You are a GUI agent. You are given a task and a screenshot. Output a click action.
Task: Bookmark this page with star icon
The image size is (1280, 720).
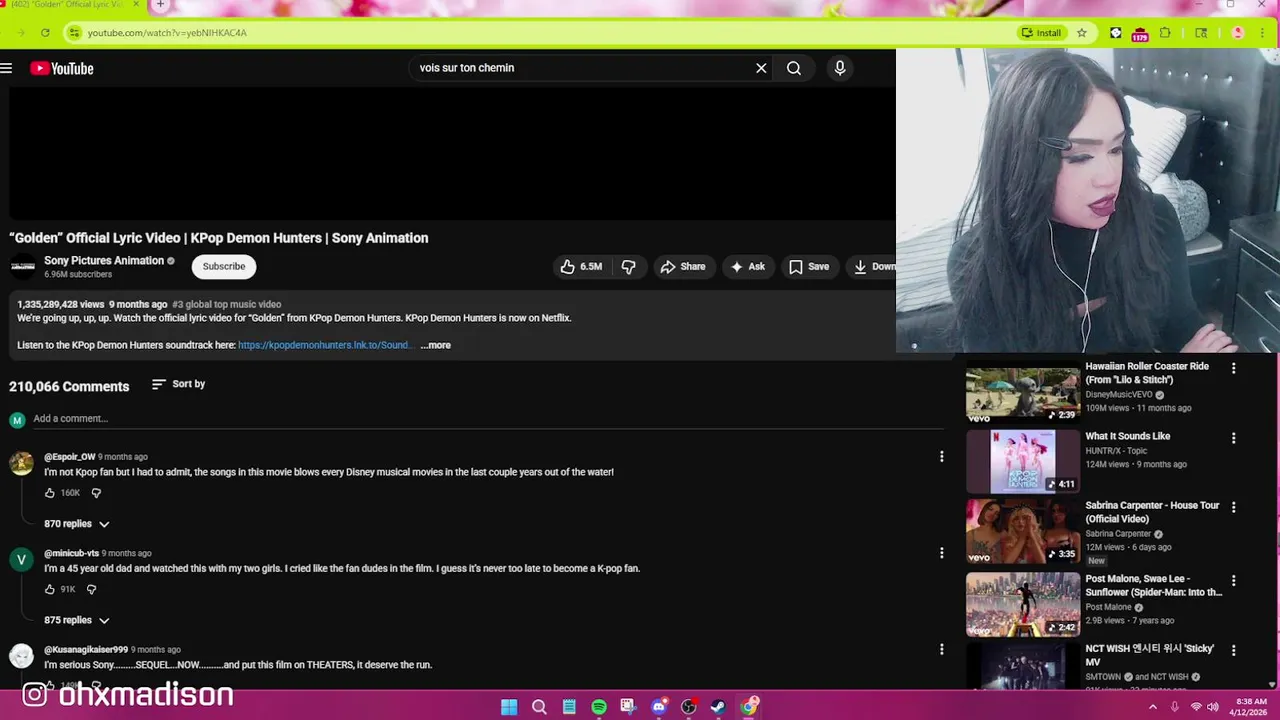1082,33
